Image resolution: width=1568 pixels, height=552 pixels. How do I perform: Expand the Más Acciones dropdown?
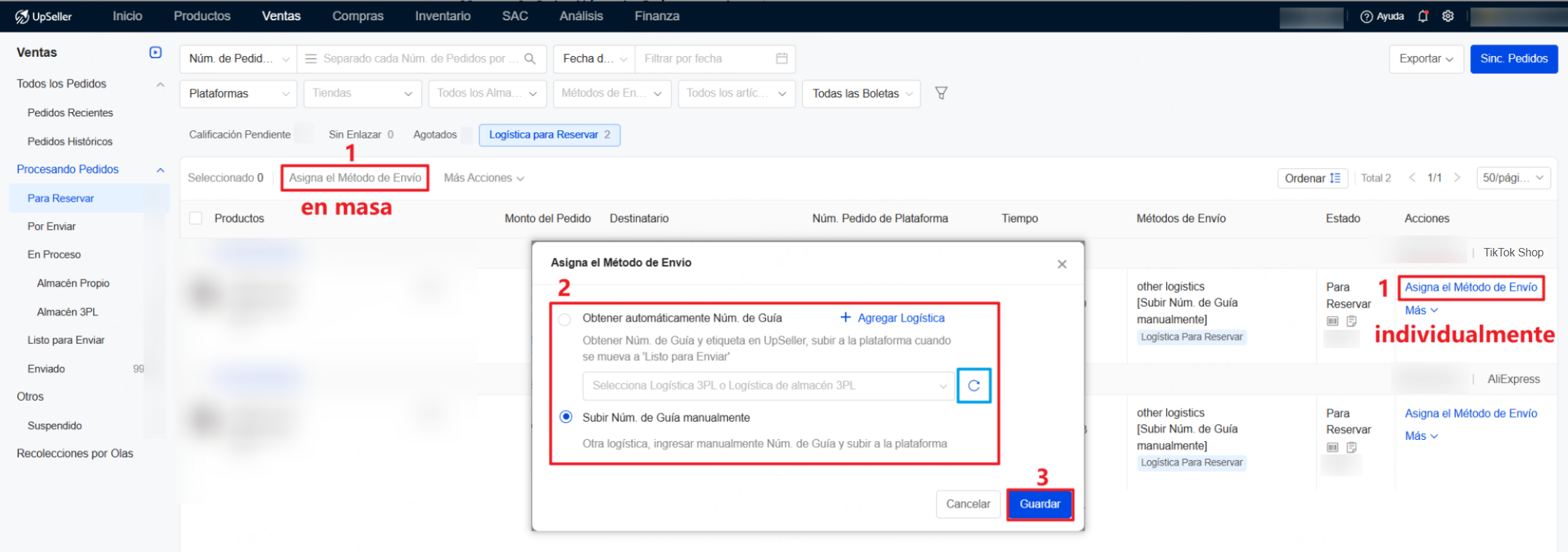click(484, 178)
